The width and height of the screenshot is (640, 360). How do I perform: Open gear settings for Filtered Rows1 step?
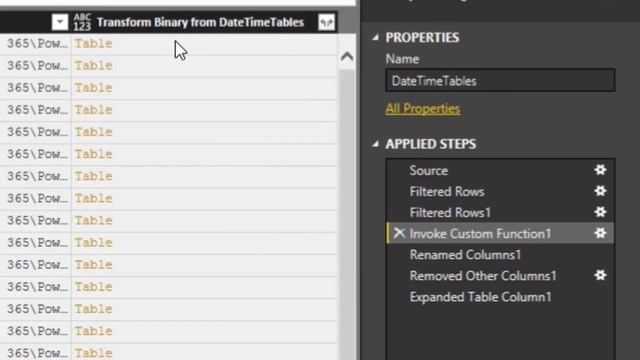point(600,212)
